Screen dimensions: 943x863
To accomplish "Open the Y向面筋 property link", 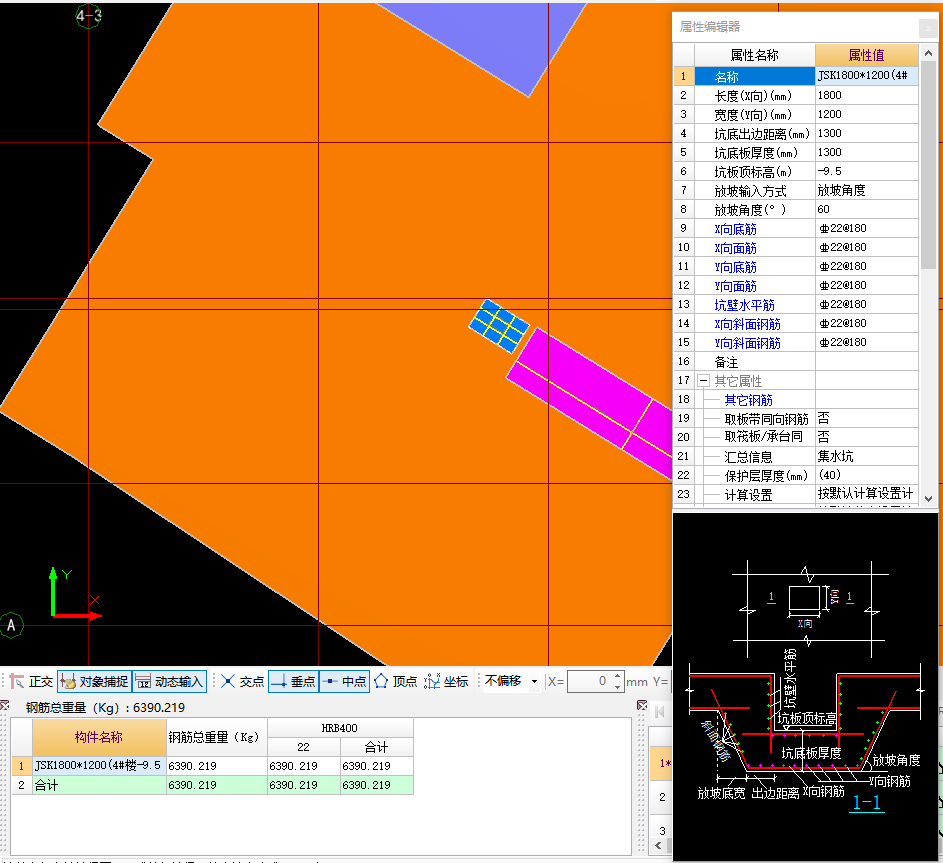I will [736, 286].
